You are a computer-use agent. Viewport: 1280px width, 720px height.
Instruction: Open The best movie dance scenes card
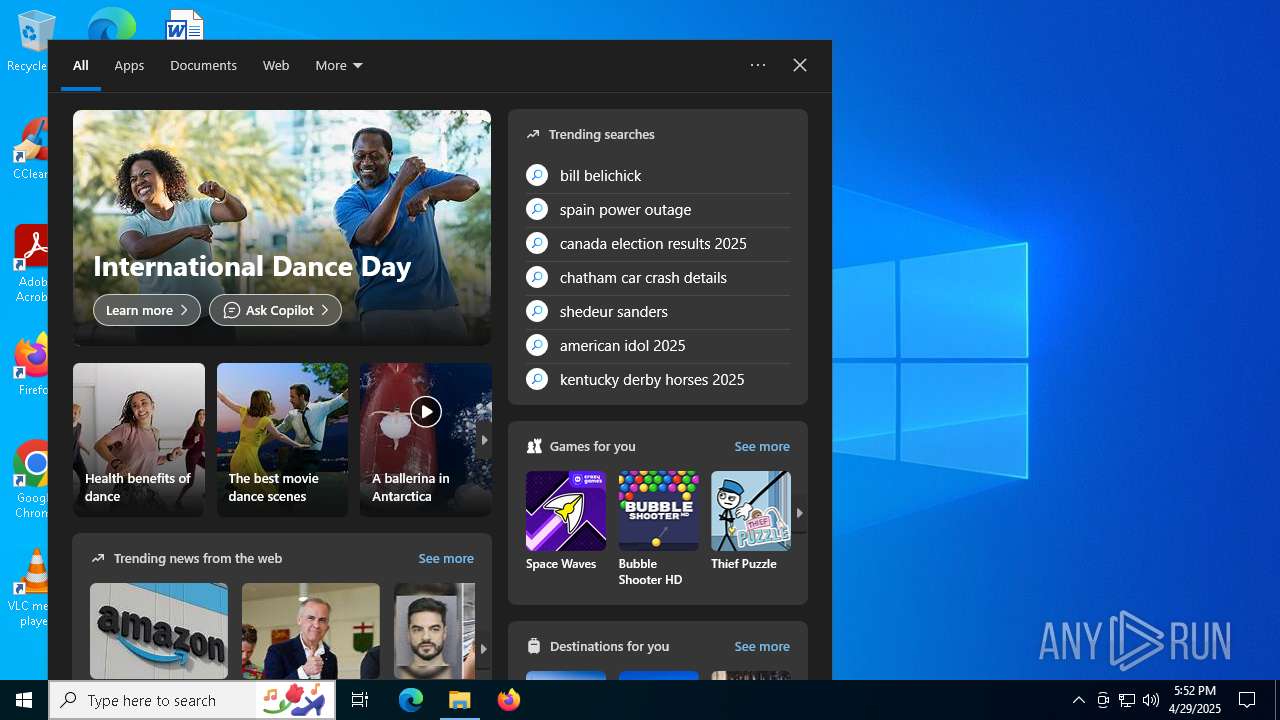pyautogui.click(x=282, y=440)
